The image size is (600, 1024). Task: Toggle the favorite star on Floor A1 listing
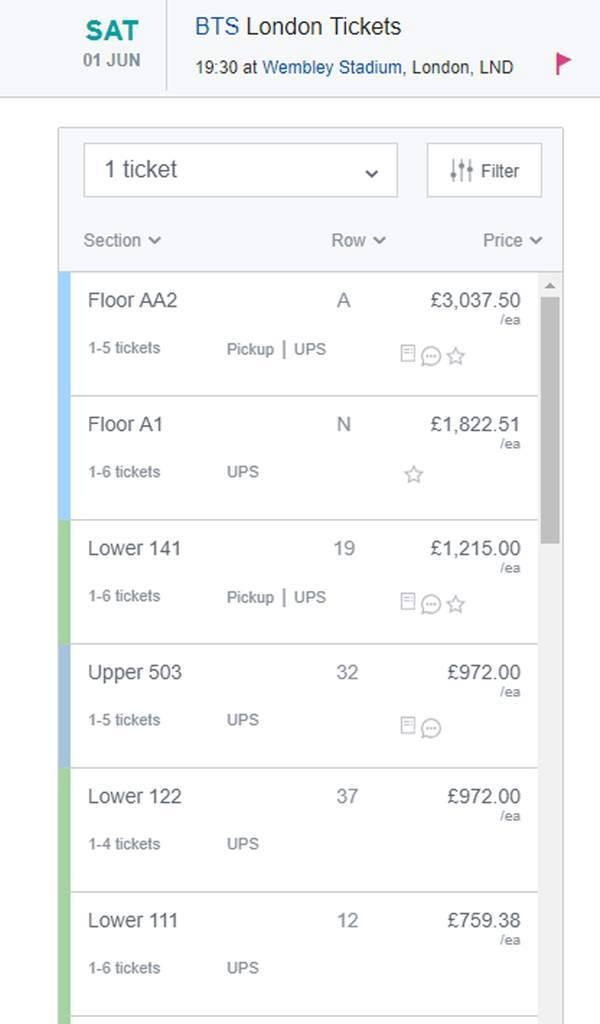413,475
